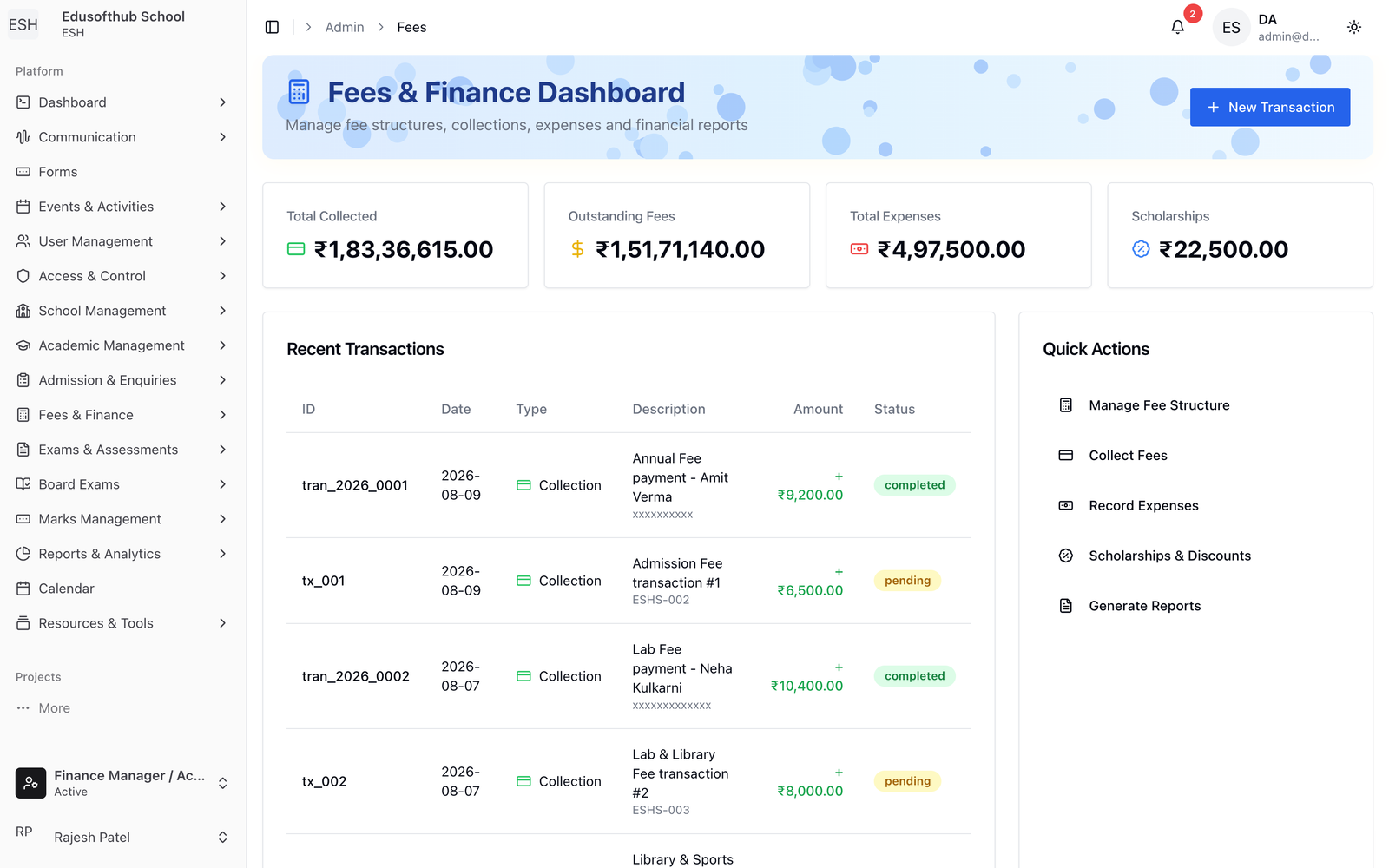Viewport: 1389px width, 868px height.
Task: Open School Management menu item
Action: coord(122,311)
